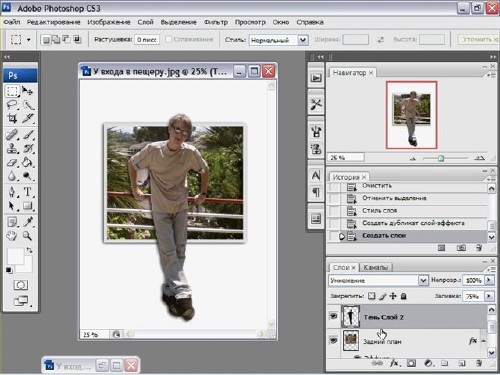
Task: Enable the Сглаживание checkbox
Action: pyautogui.click(x=169, y=39)
